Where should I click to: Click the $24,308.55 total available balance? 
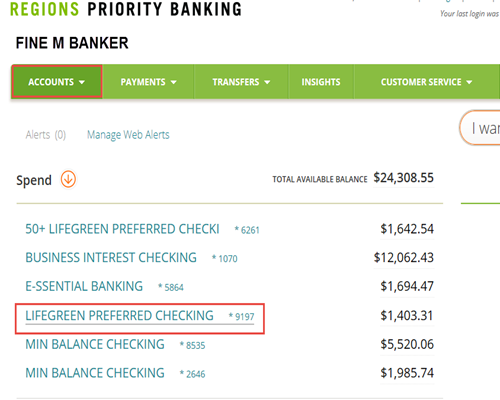403,178
